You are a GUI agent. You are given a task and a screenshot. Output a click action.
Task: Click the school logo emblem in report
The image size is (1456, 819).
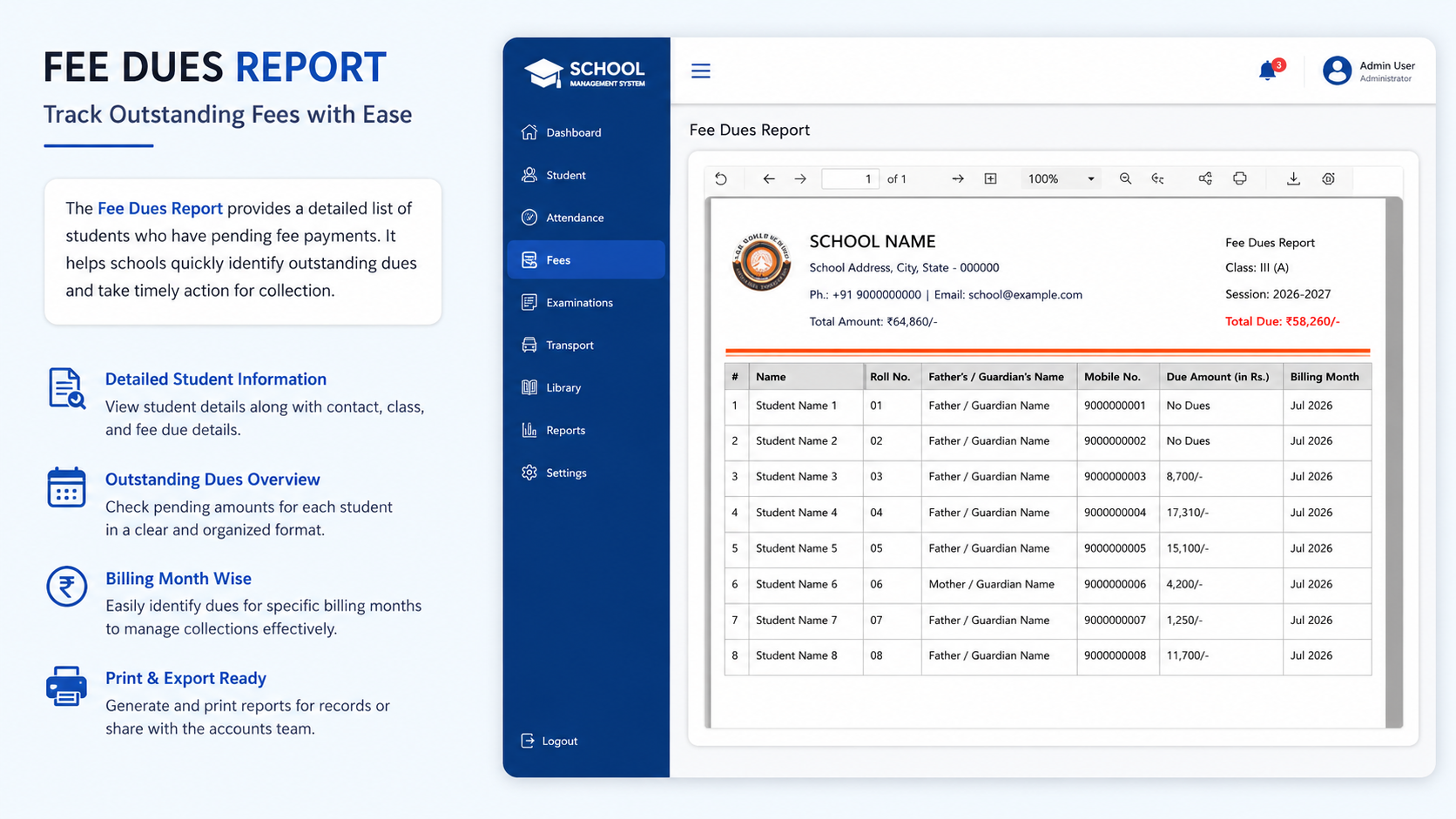[x=762, y=262]
